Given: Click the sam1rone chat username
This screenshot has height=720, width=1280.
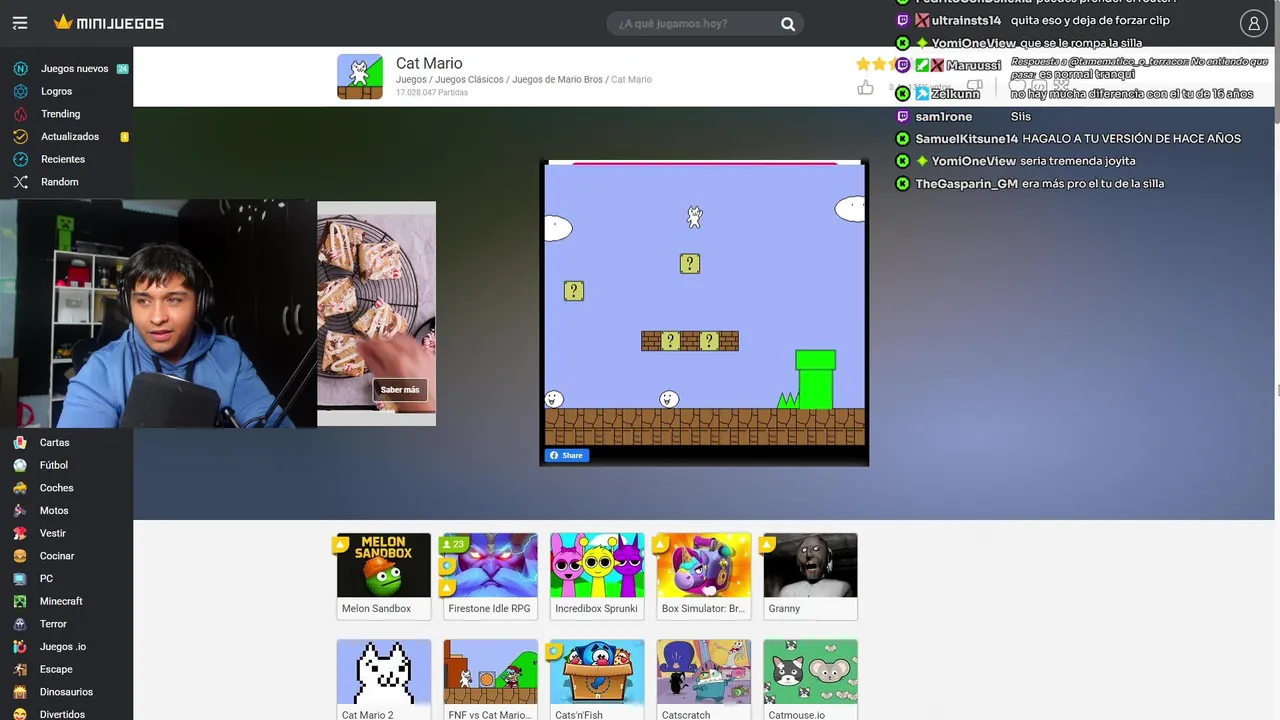Looking at the screenshot, I should (x=943, y=117).
